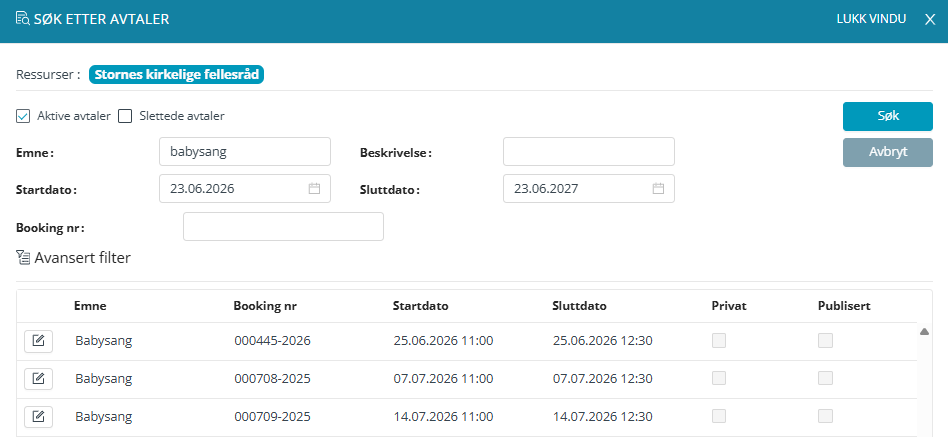This screenshot has height=437, width=948.
Task: Select booking number 000445-2026
Action: click(273, 341)
